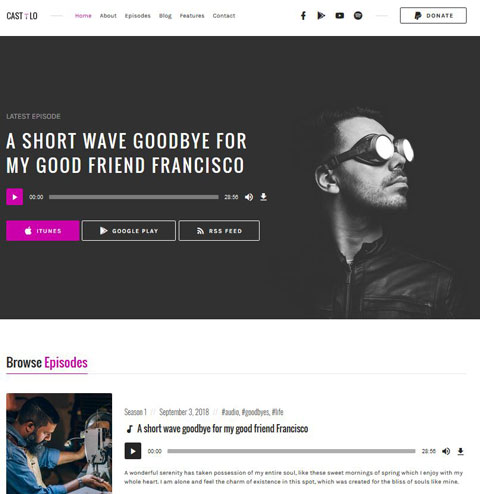The height and width of the screenshot is (494, 480).
Task: Open the Google Play icon in the header
Action: tap(321, 16)
